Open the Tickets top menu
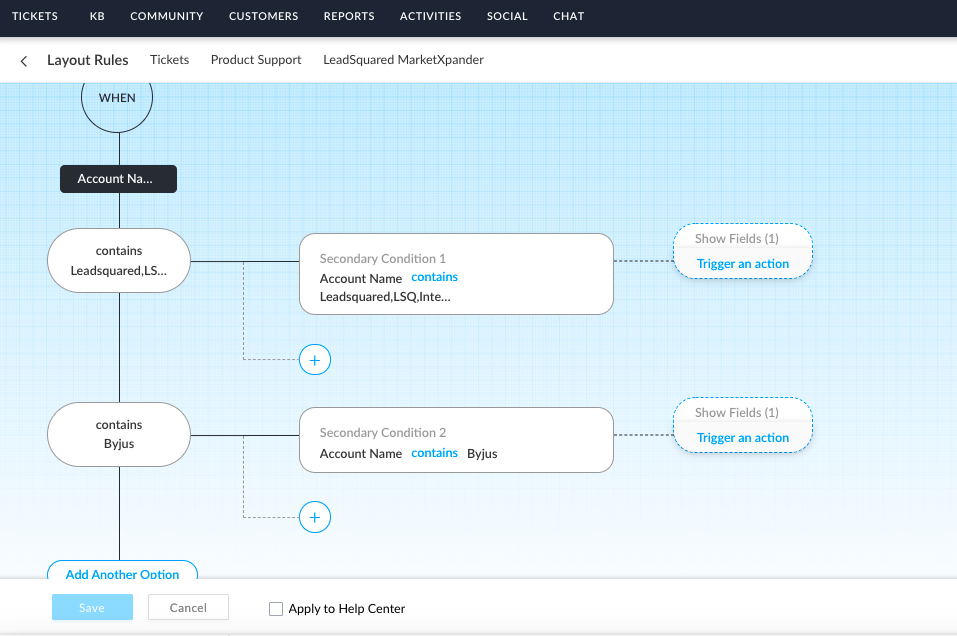 click(x=35, y=16)
